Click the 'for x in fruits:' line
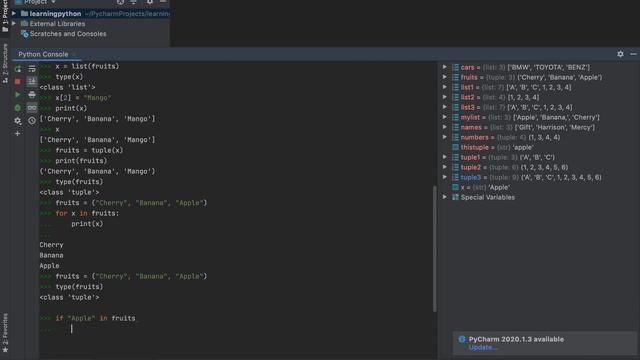The height and width of the screenshot is (360, 640). coord(87,213)
